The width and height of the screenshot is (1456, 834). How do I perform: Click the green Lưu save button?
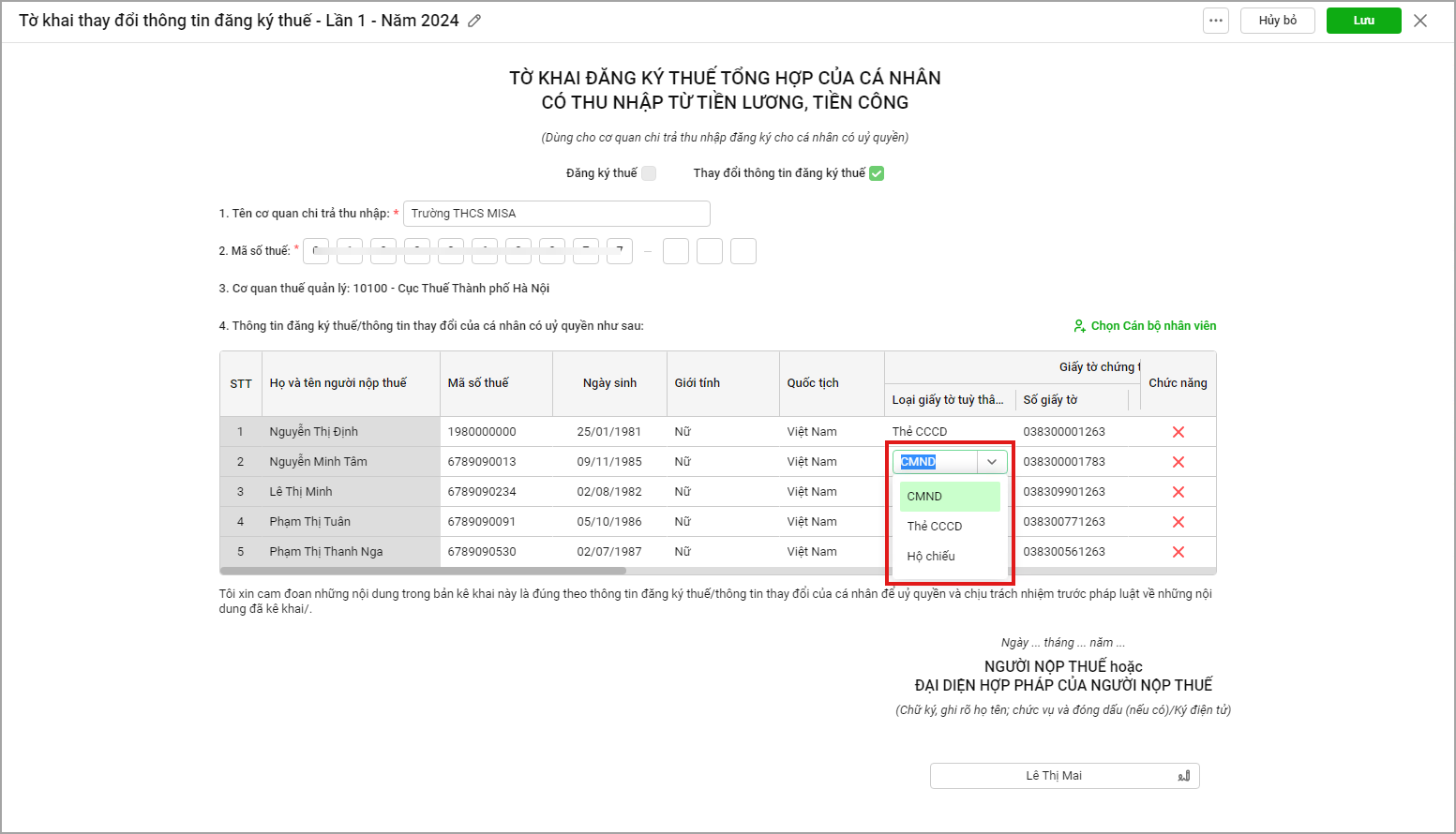(1363, 21)
